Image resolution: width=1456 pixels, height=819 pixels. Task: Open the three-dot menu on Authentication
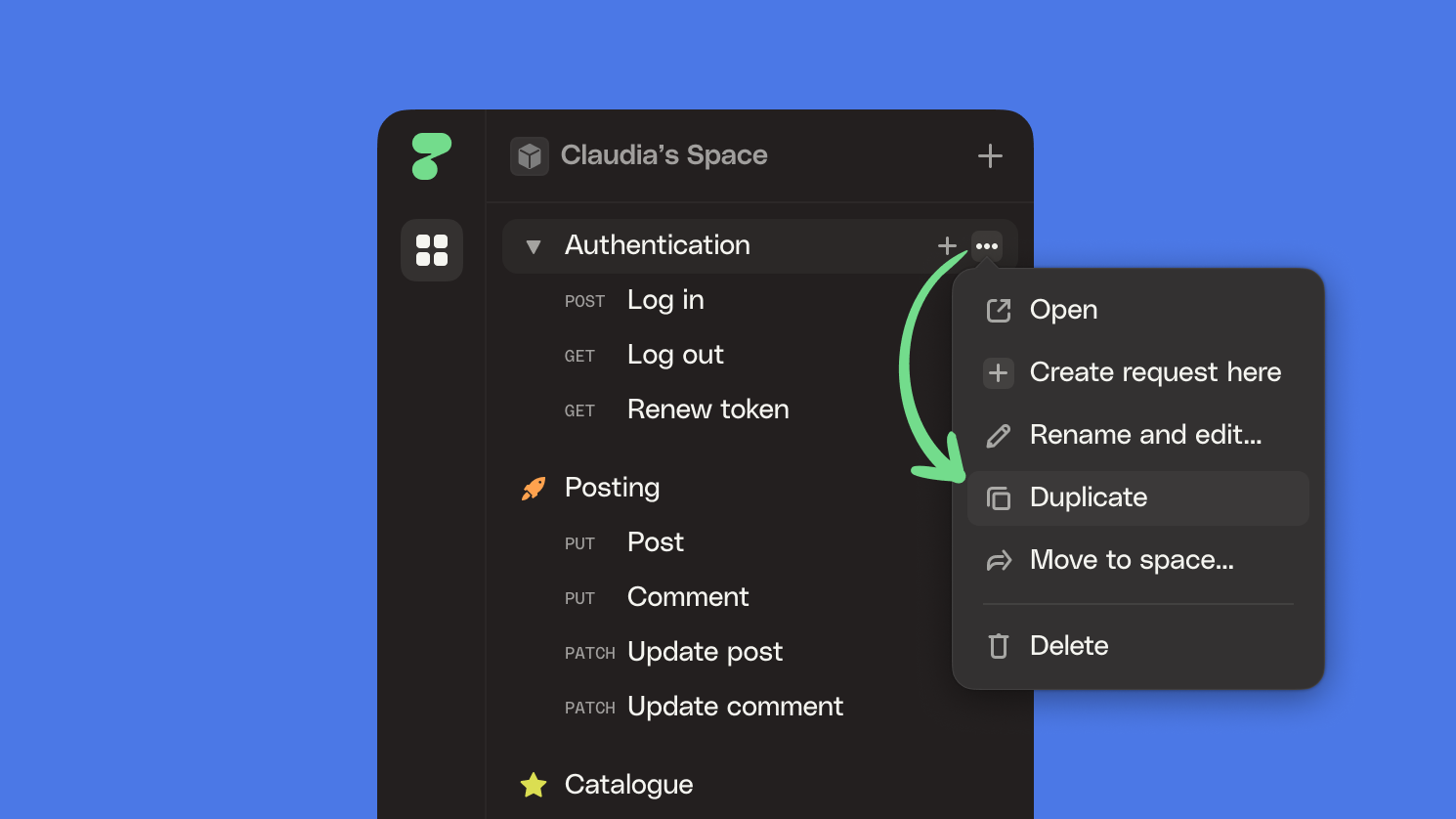click(987, 246)
